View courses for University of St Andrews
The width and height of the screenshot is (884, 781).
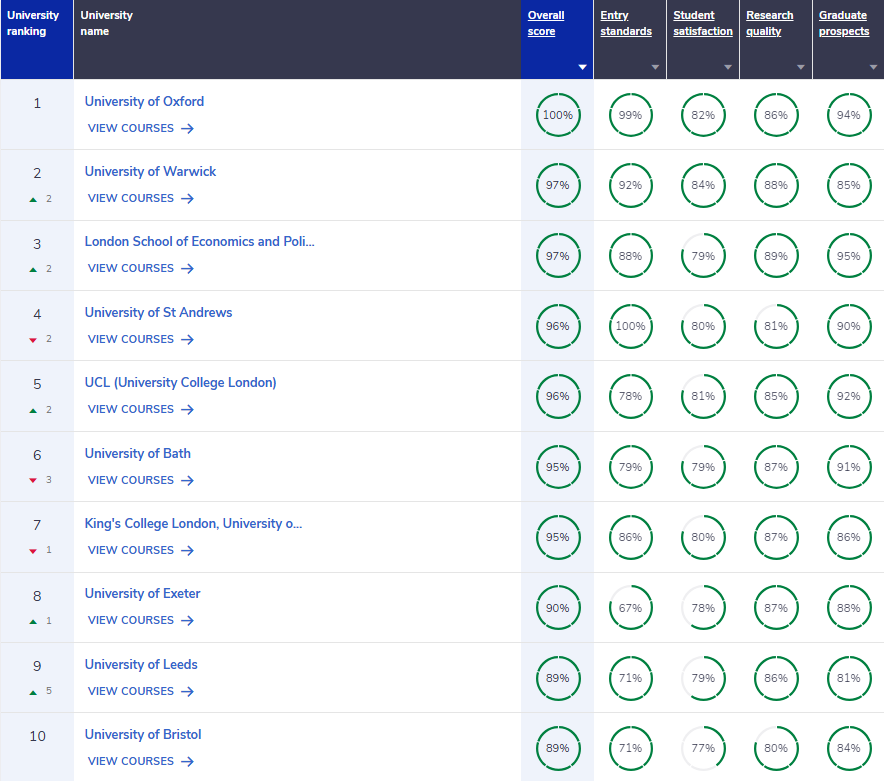[141, 339]
